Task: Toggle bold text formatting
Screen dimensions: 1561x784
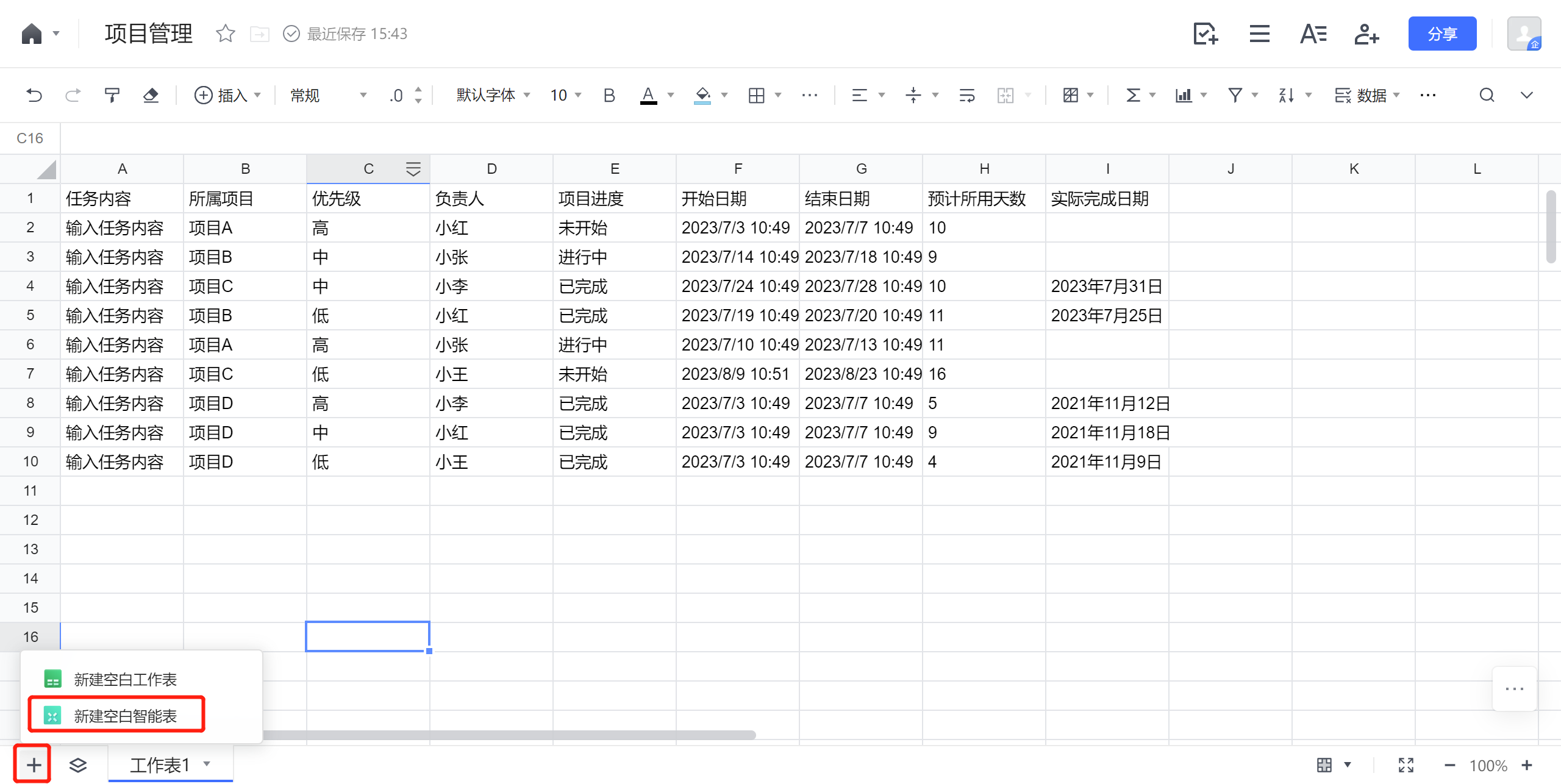Action: 609,95
